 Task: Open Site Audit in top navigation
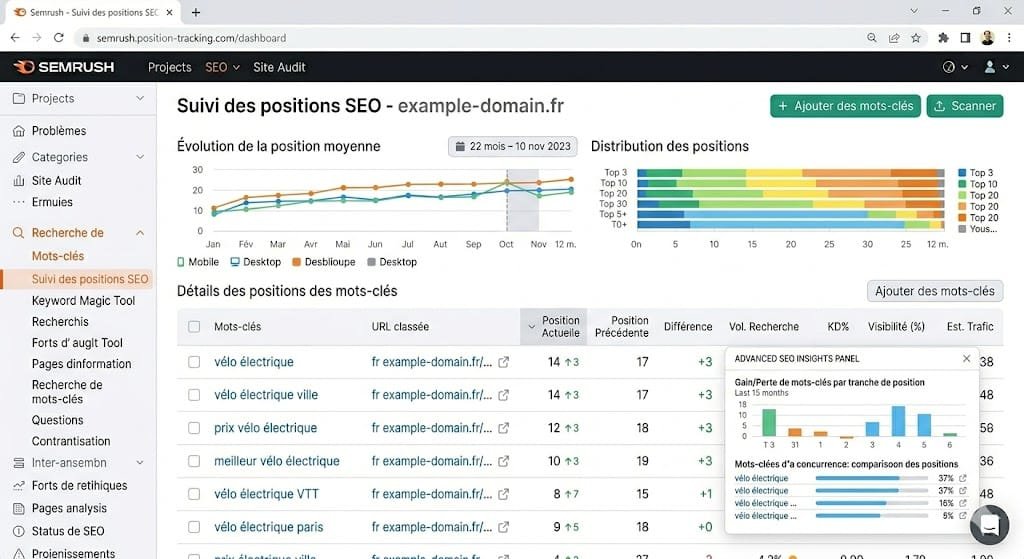point(279,67)
